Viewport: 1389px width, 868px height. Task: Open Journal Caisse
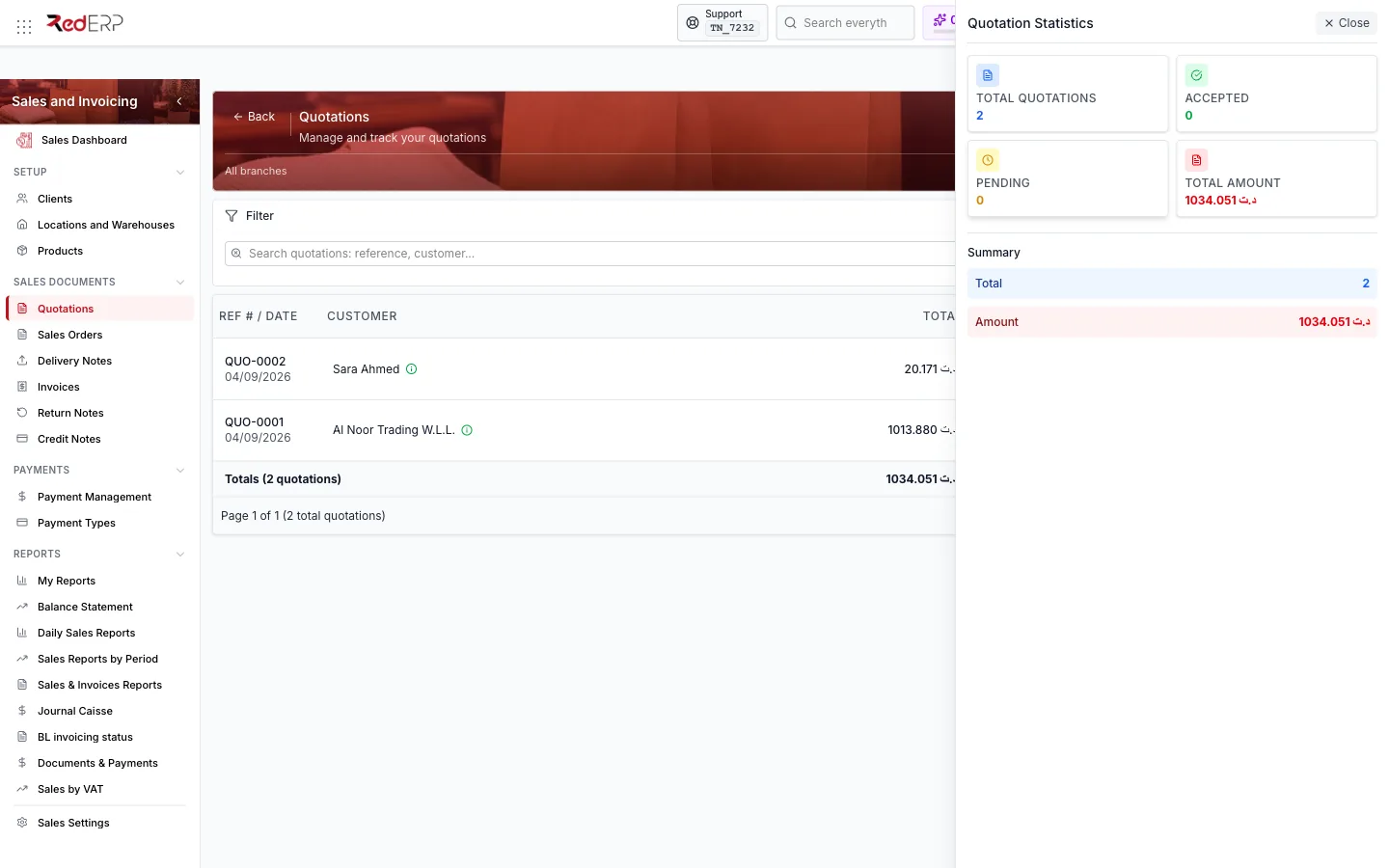100,711
